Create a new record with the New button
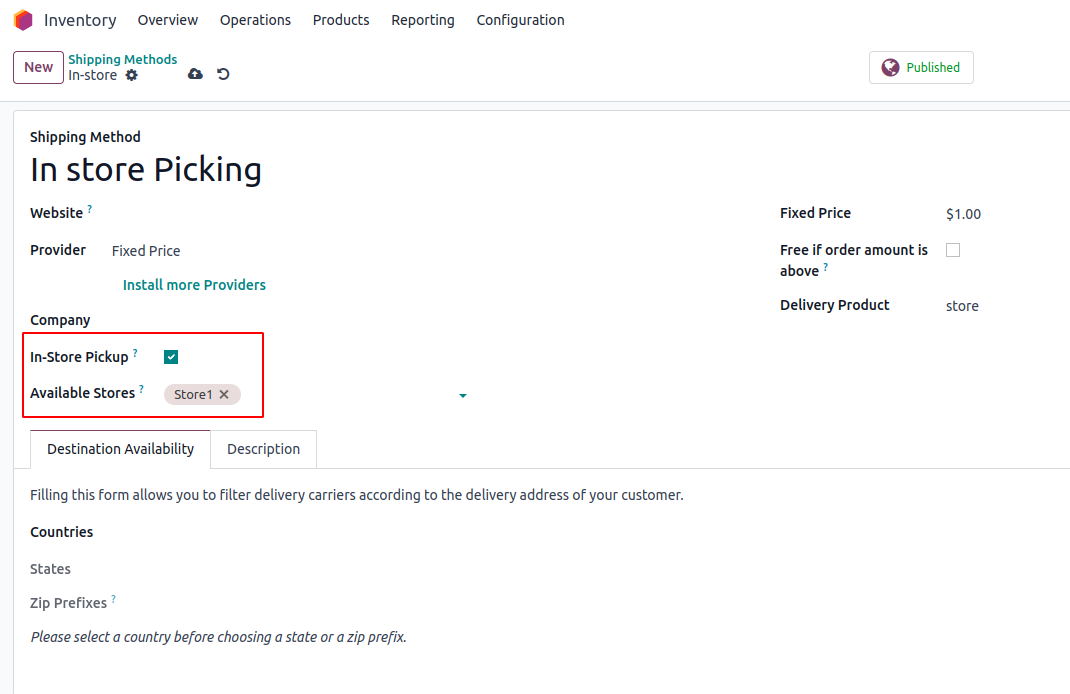The height and width of the screenshot is (694, 1070). 38,68
